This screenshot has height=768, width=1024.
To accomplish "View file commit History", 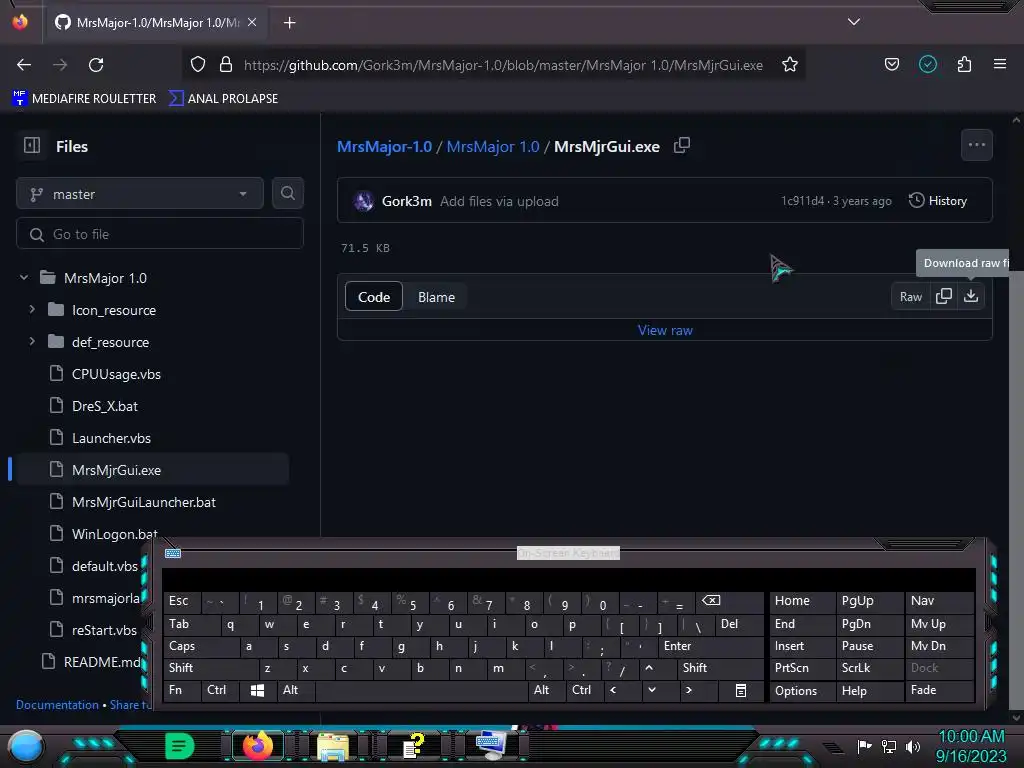I will pos(938,200).
